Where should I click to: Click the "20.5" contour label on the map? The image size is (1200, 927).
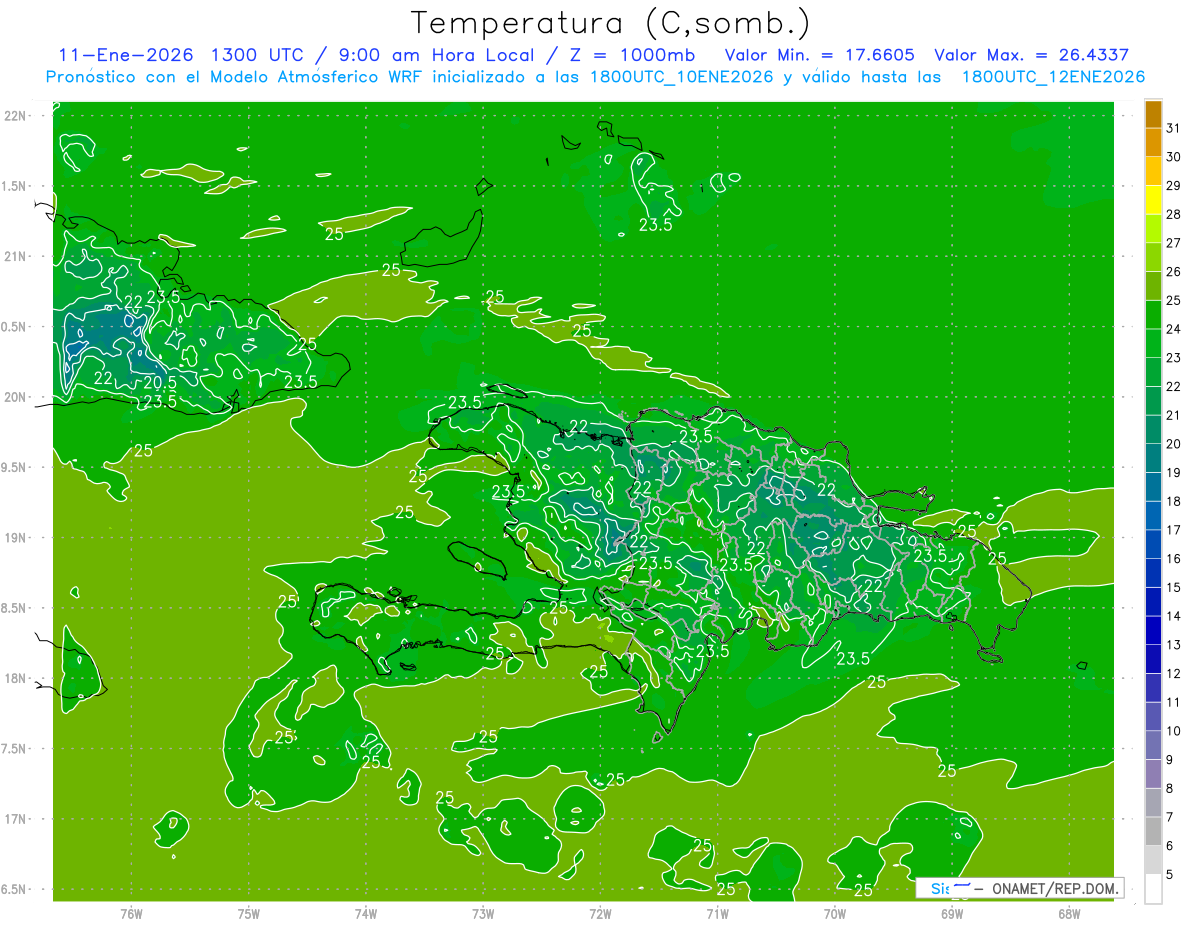pos(160,382)
